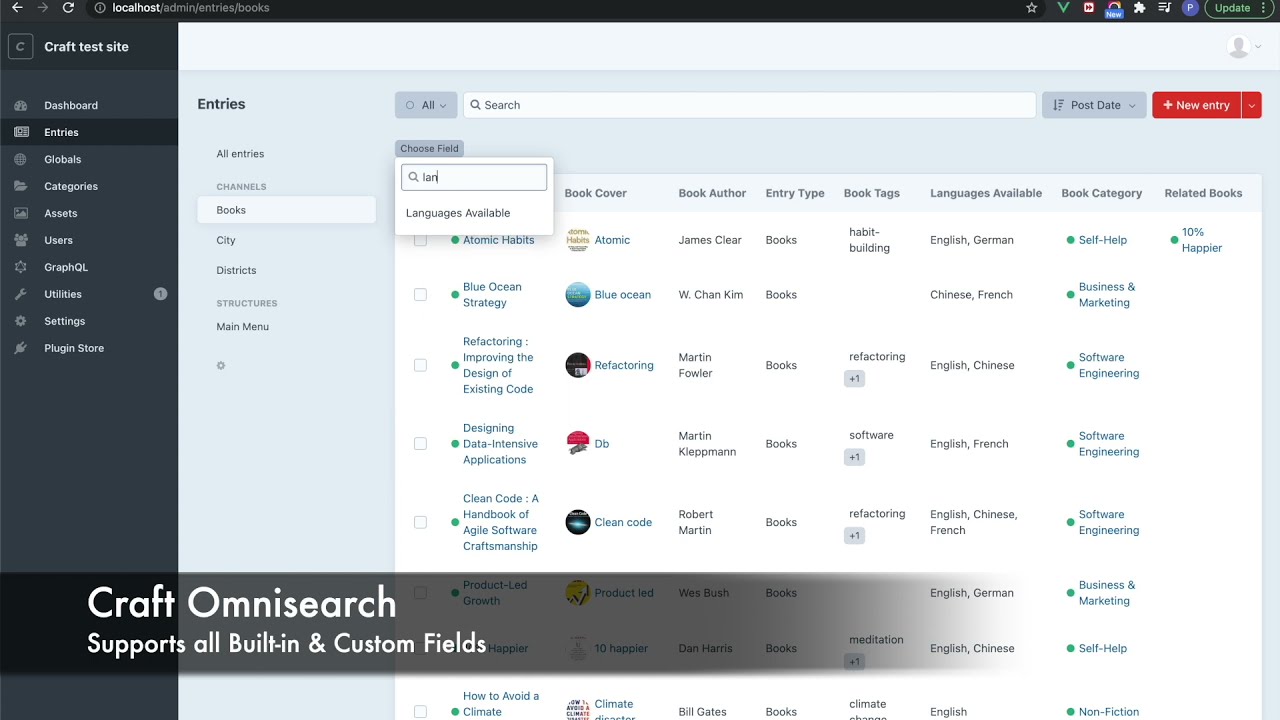Click the field search input containing 'lan'
The image size is (1280, 720).
474,177
